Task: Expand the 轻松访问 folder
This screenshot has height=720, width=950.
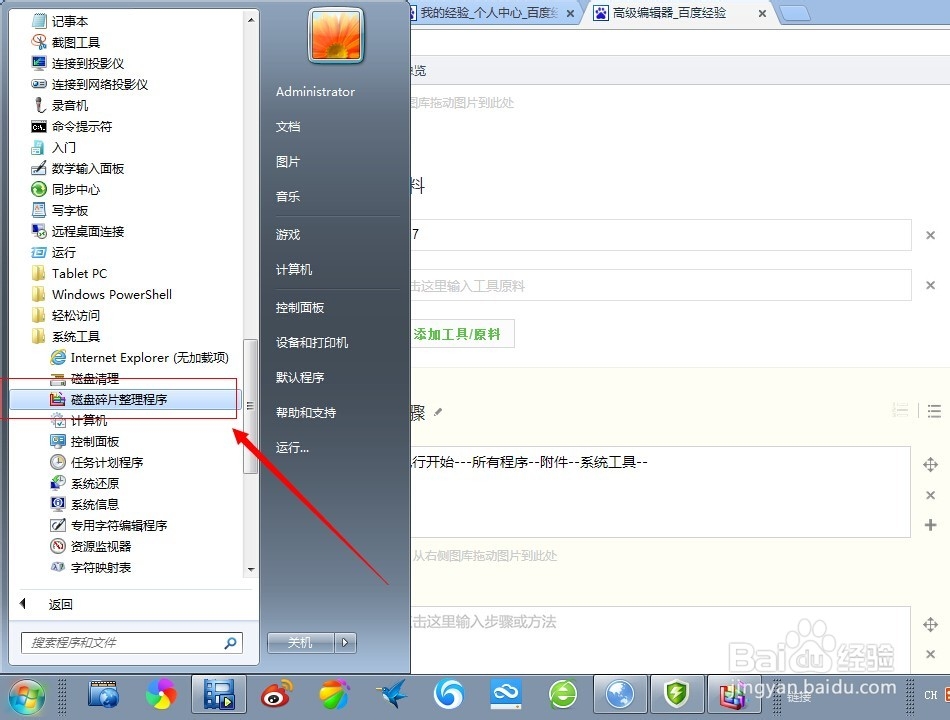Action: [x=65, y=315]
